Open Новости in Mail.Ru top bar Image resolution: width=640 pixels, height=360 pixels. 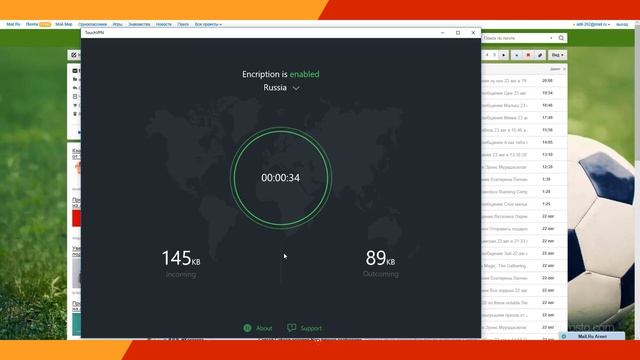coord(164,24)
